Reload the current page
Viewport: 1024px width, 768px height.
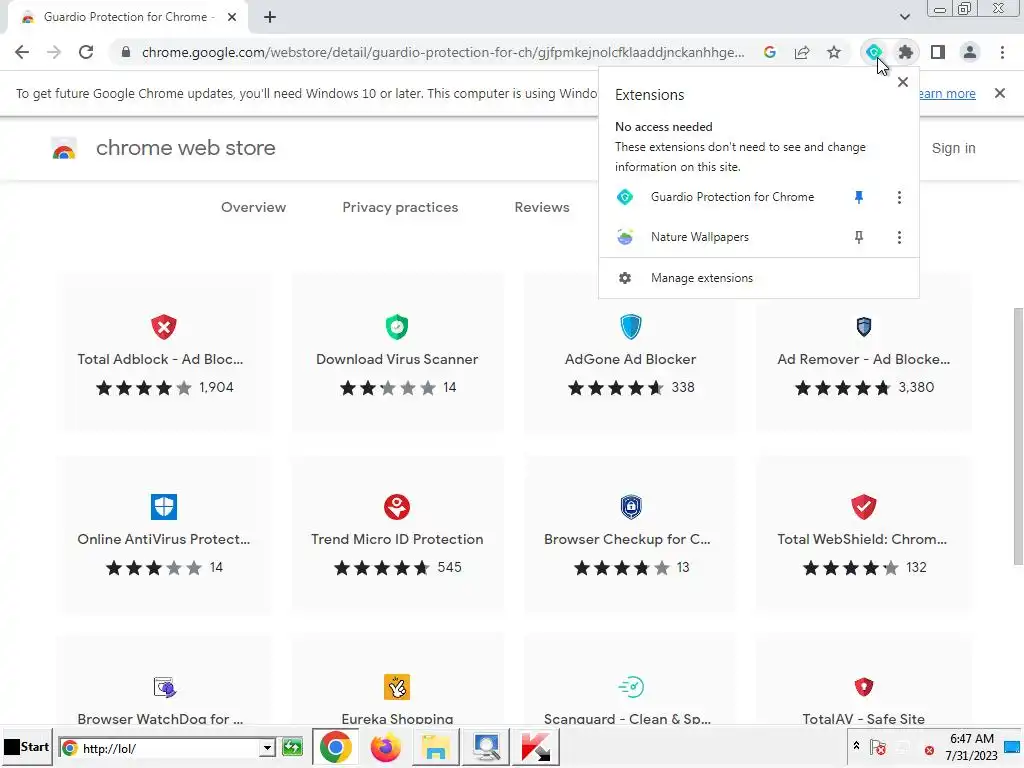86,52
